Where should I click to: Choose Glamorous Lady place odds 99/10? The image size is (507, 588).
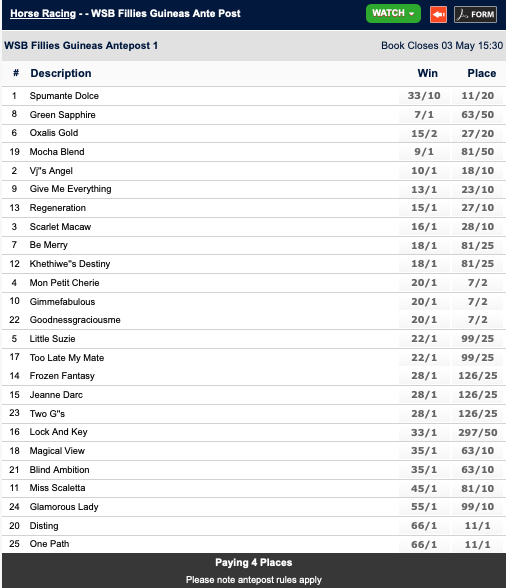477,507
